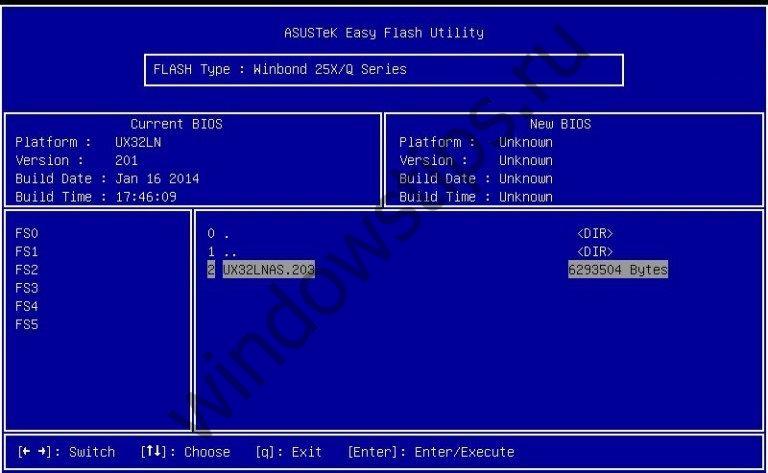The height and width of the screenshot is (473, 768).
Task: Click the 6293504 Bytes file size
Action: [618, 269]
